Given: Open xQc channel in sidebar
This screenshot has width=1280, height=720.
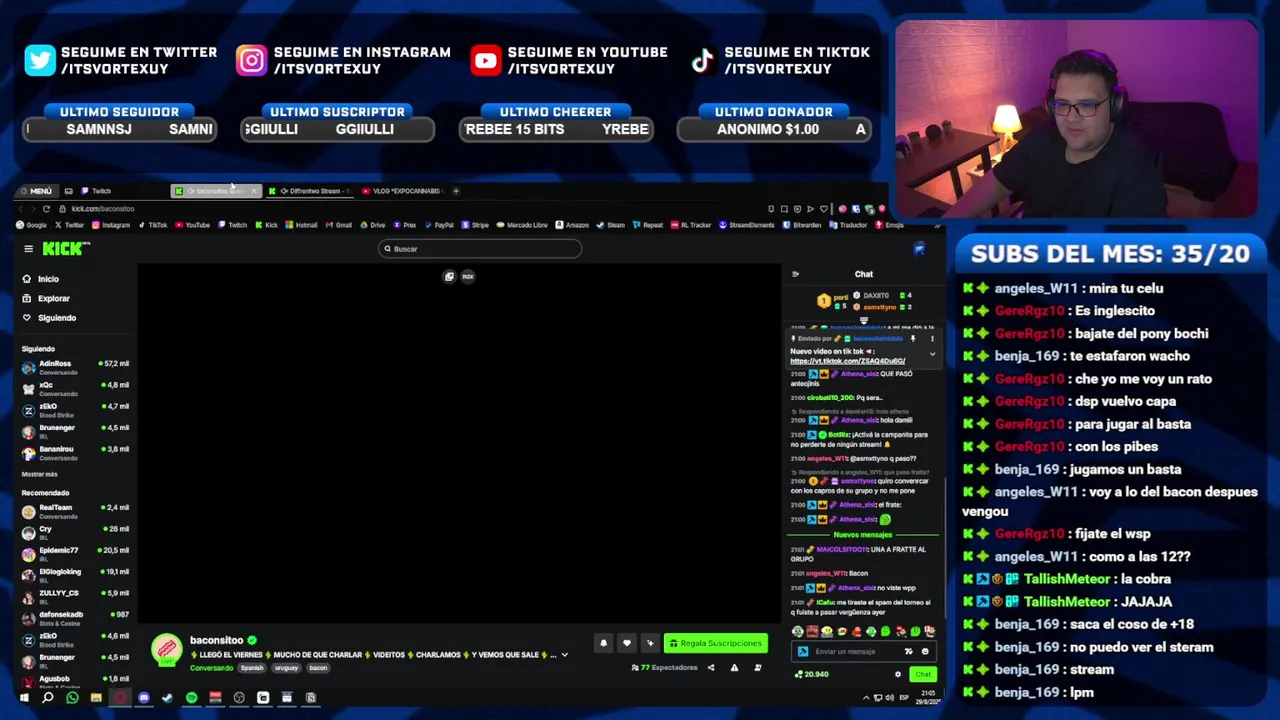Looking at the screenshot, I should click(75, 388).
